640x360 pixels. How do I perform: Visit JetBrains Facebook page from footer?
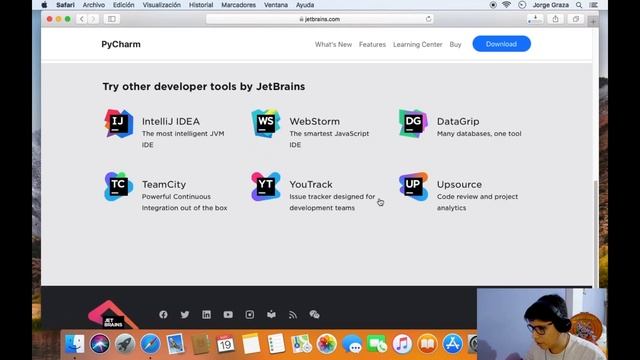[x=163, y=314]
